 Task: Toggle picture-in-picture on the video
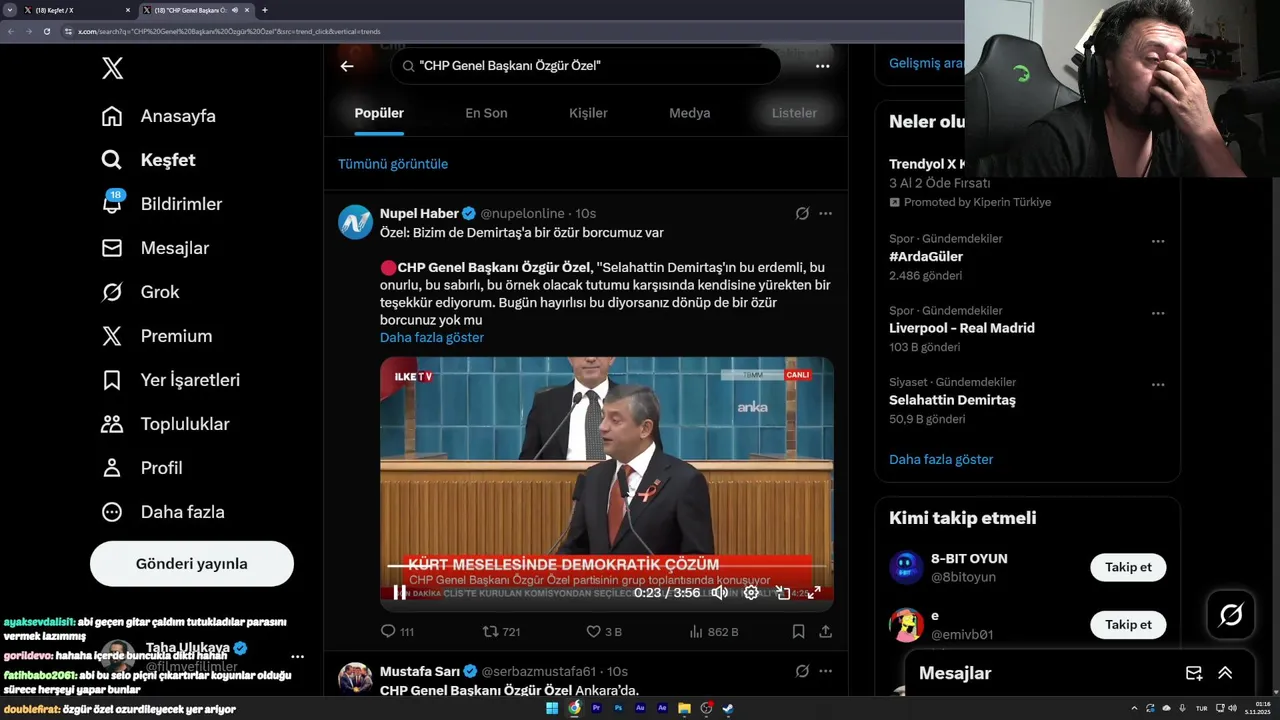click(x=783, y=592)
